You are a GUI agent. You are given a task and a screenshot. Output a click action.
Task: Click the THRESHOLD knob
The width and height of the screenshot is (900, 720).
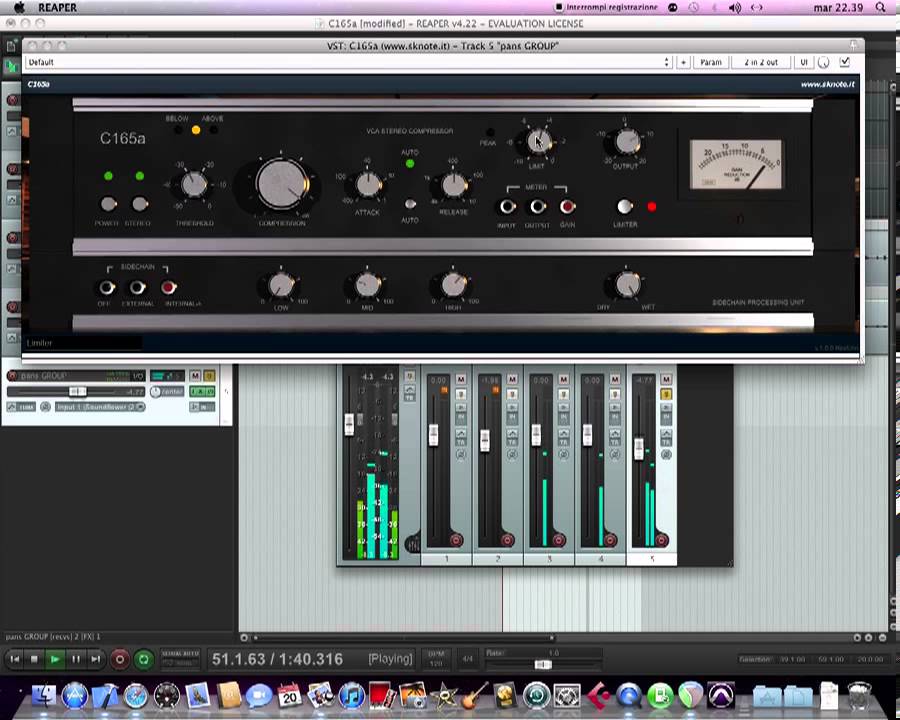(194, 185)
